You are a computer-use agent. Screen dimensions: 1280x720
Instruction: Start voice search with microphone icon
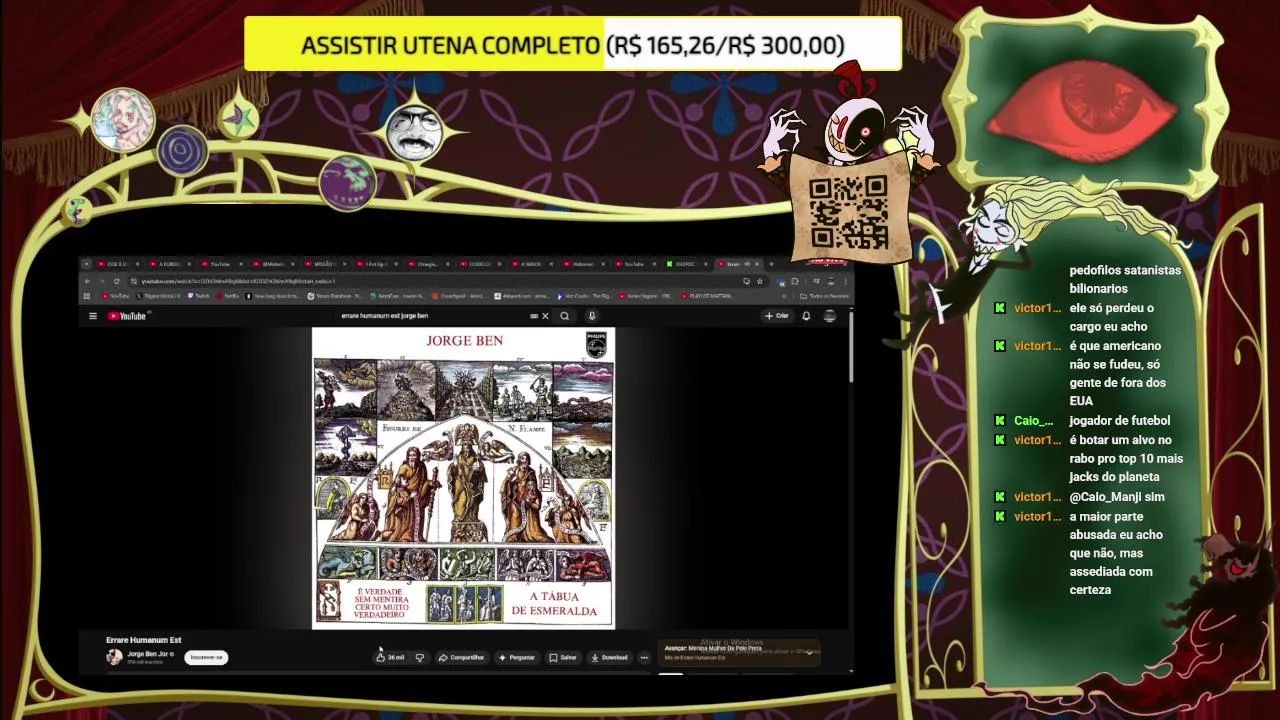(x=592, y=316)
